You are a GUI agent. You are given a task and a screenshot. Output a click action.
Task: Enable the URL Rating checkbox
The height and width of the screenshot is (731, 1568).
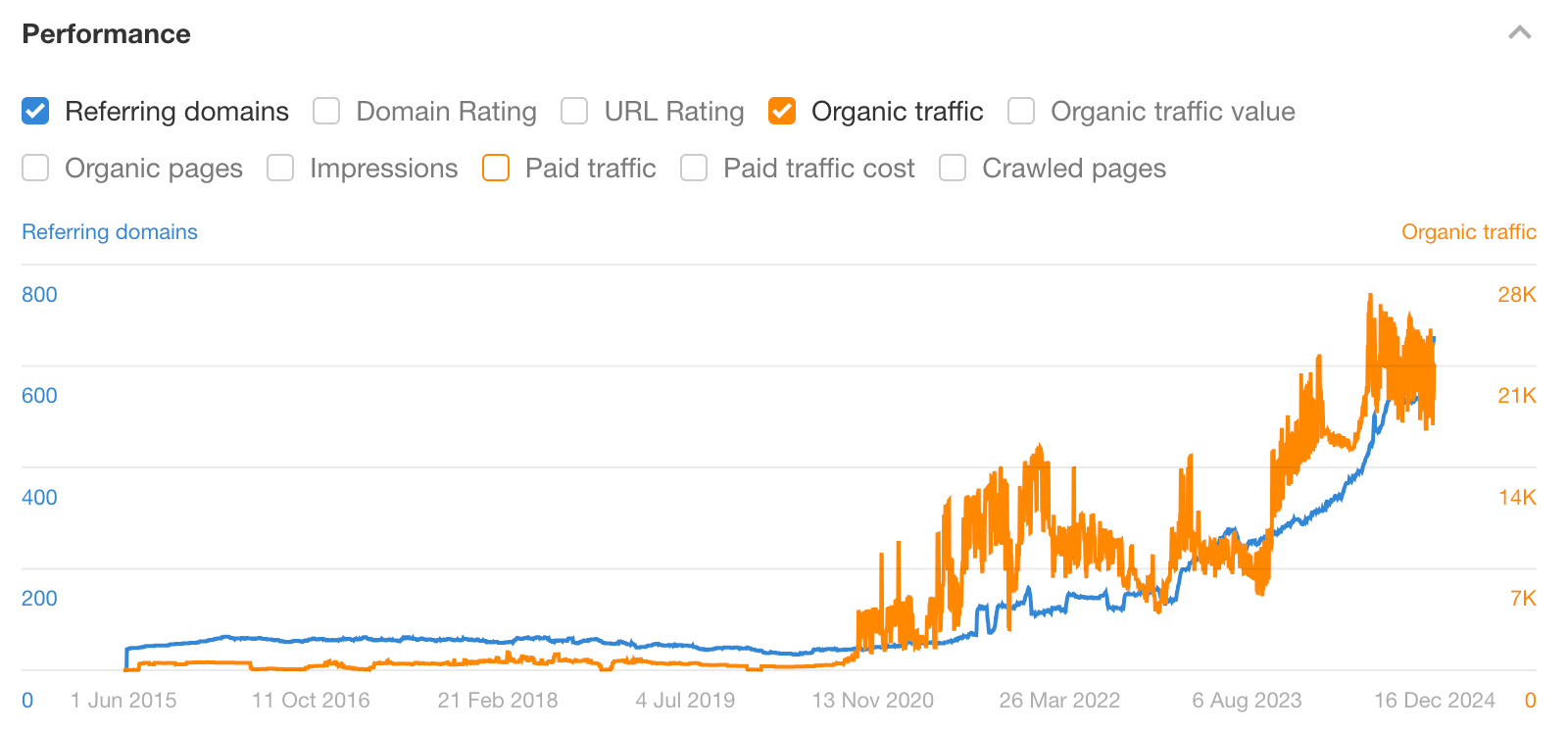pyautogui.click(x=573, y=111)
